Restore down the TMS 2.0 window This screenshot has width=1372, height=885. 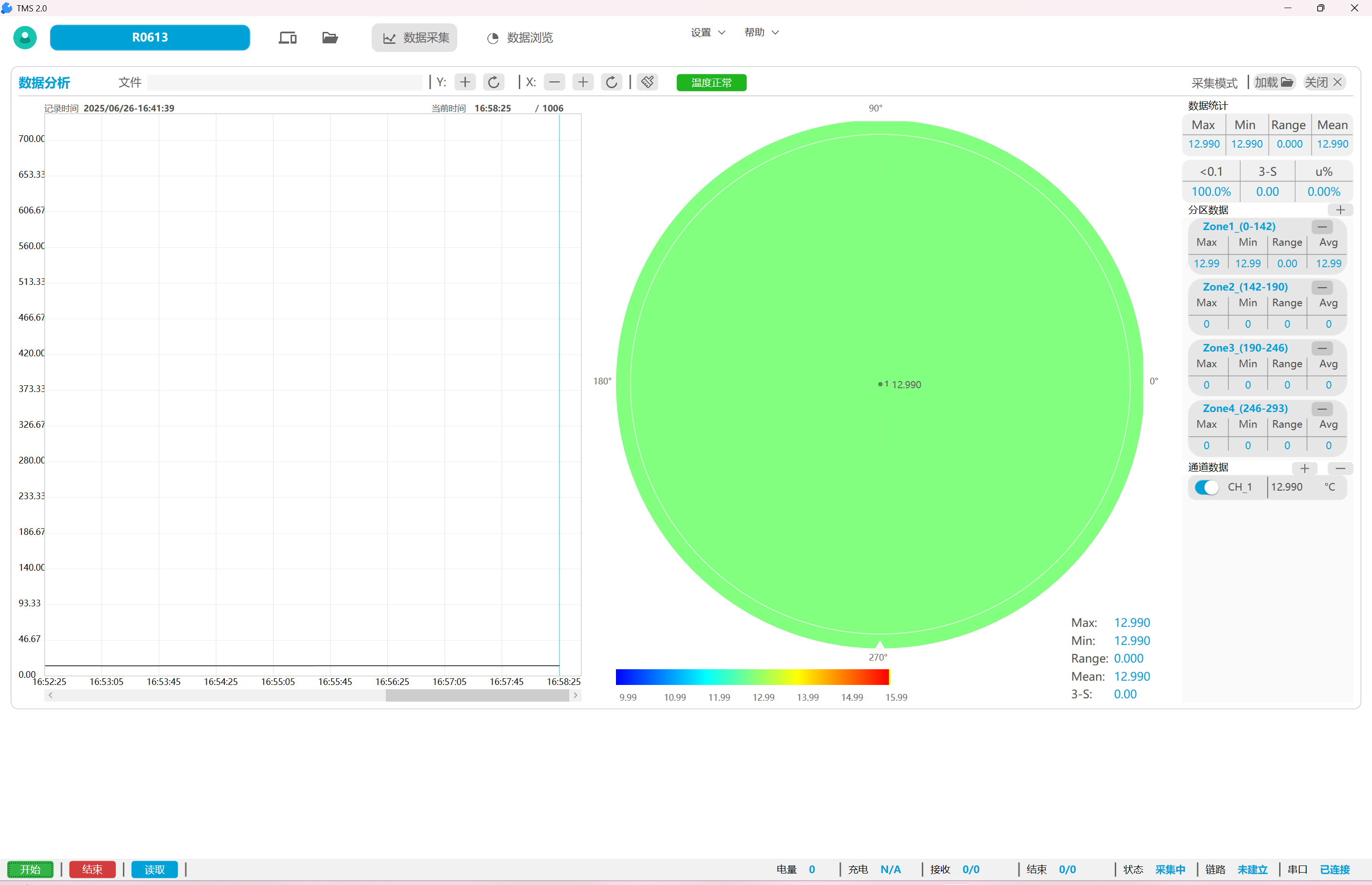(x=1321, y=8)
